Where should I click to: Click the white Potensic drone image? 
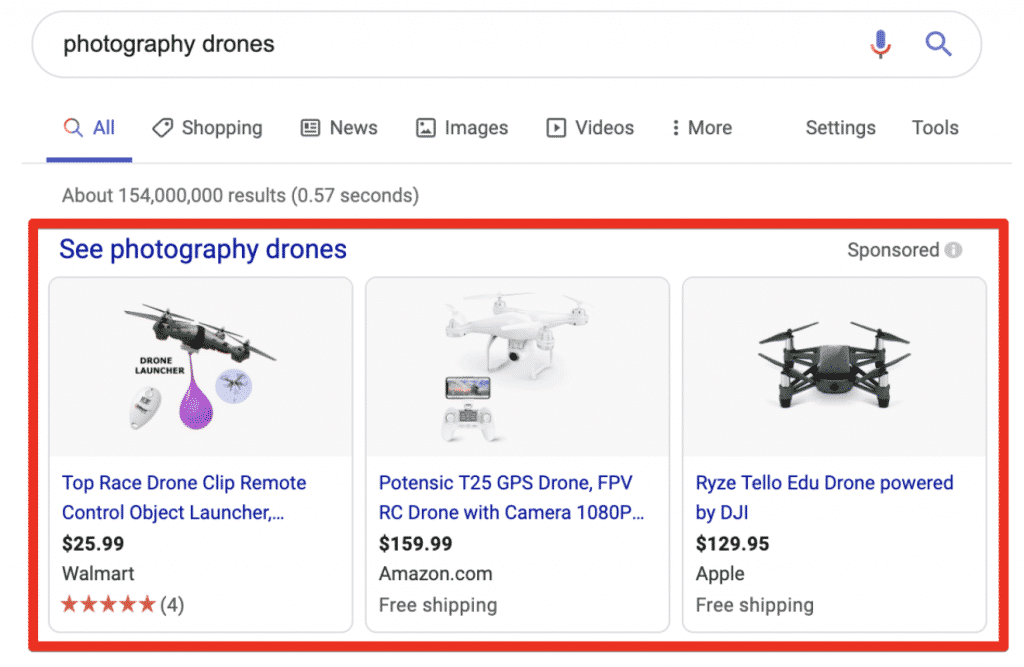coord(517,366)
